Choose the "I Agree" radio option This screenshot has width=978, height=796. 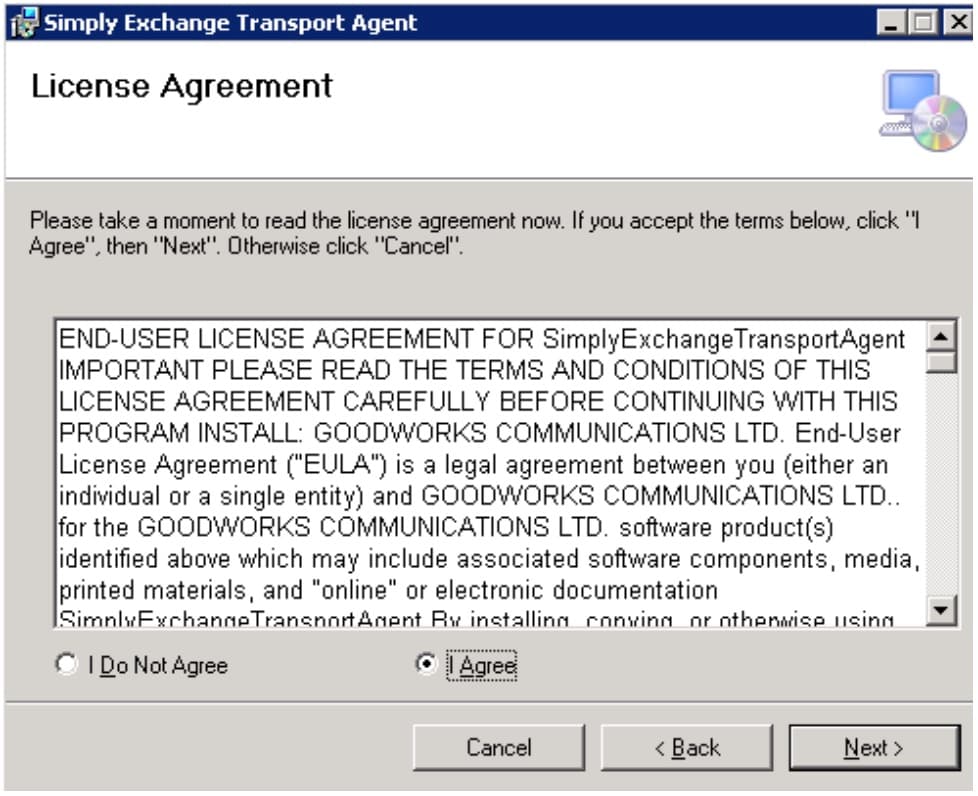point(426,665)
